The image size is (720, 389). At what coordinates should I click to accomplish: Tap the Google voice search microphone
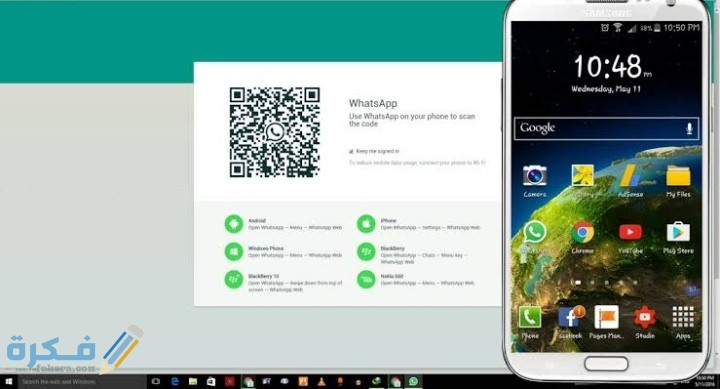[x=689, y=128]
